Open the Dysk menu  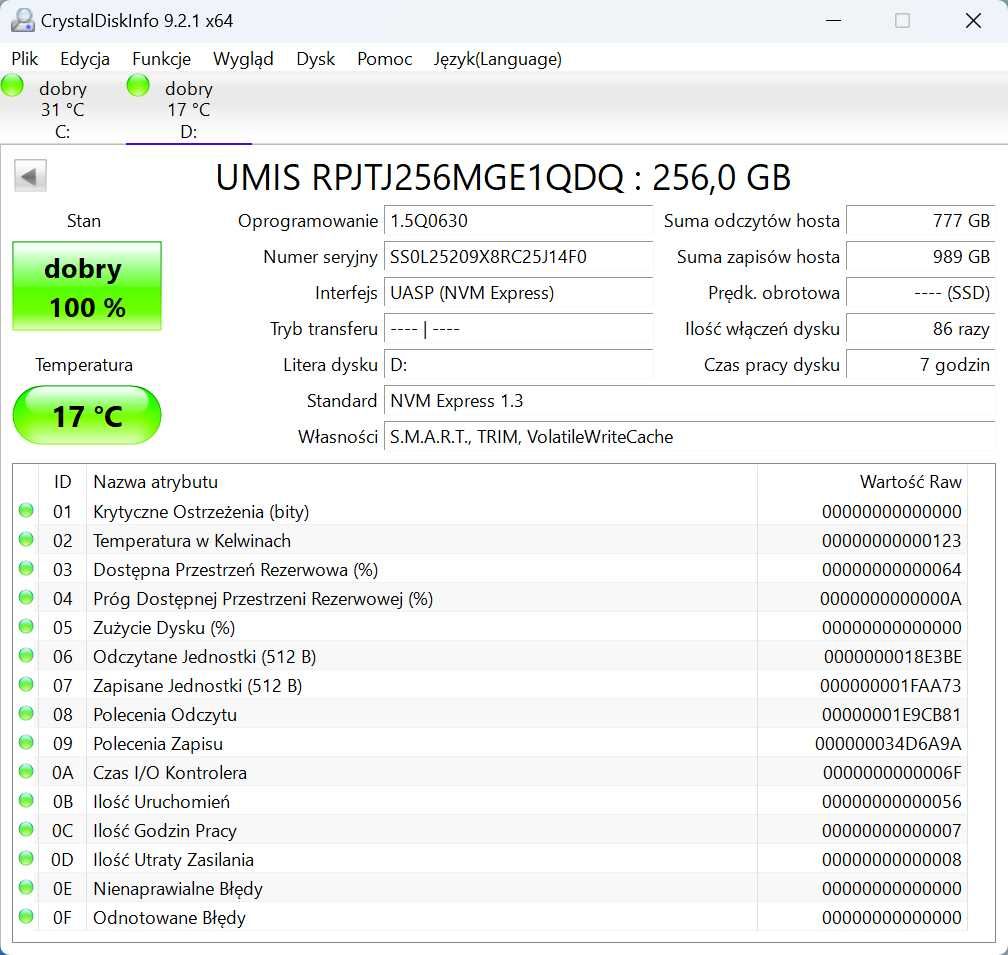pos(315,59)
